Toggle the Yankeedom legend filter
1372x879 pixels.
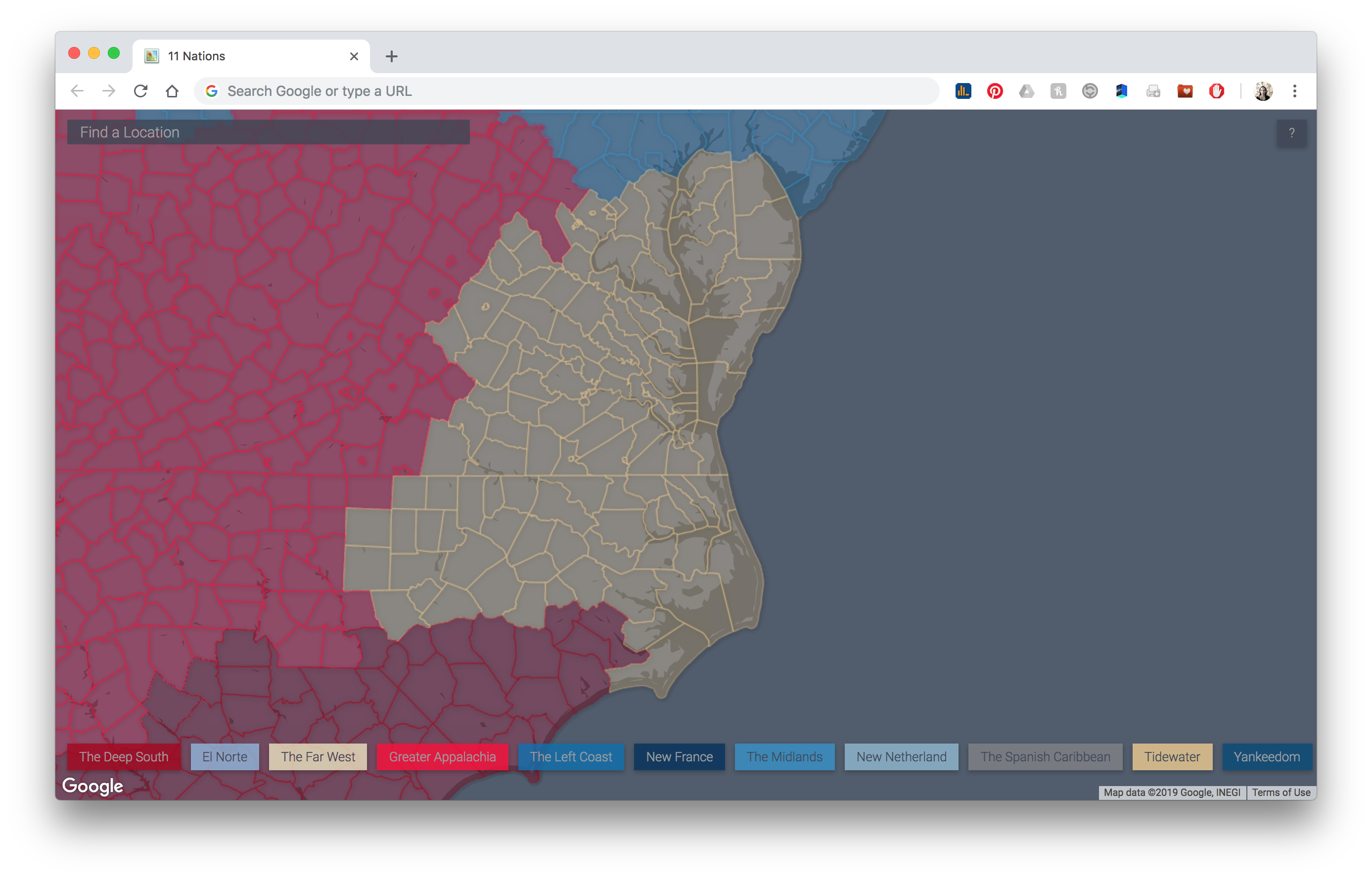(x=1266, y=757)
